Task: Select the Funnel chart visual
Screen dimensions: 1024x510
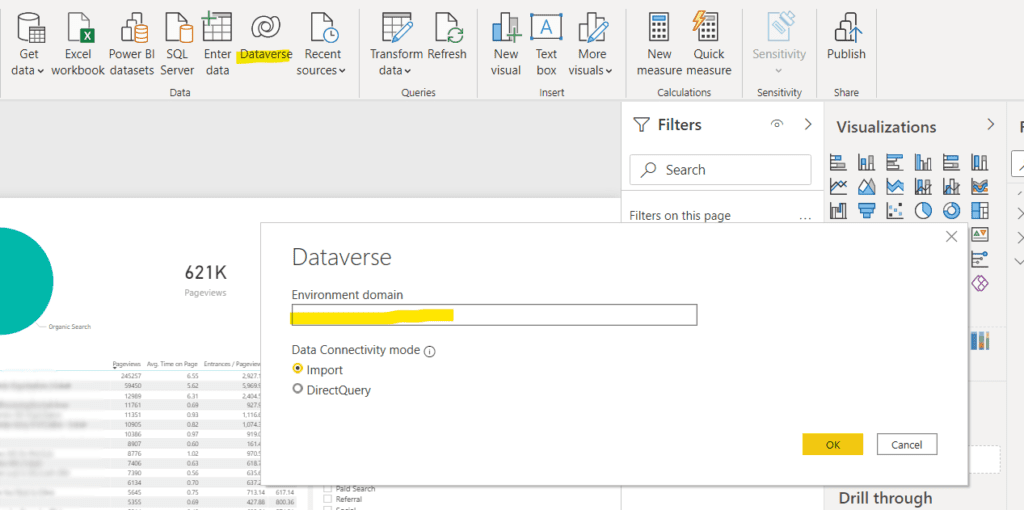Action: pos(867,210)
